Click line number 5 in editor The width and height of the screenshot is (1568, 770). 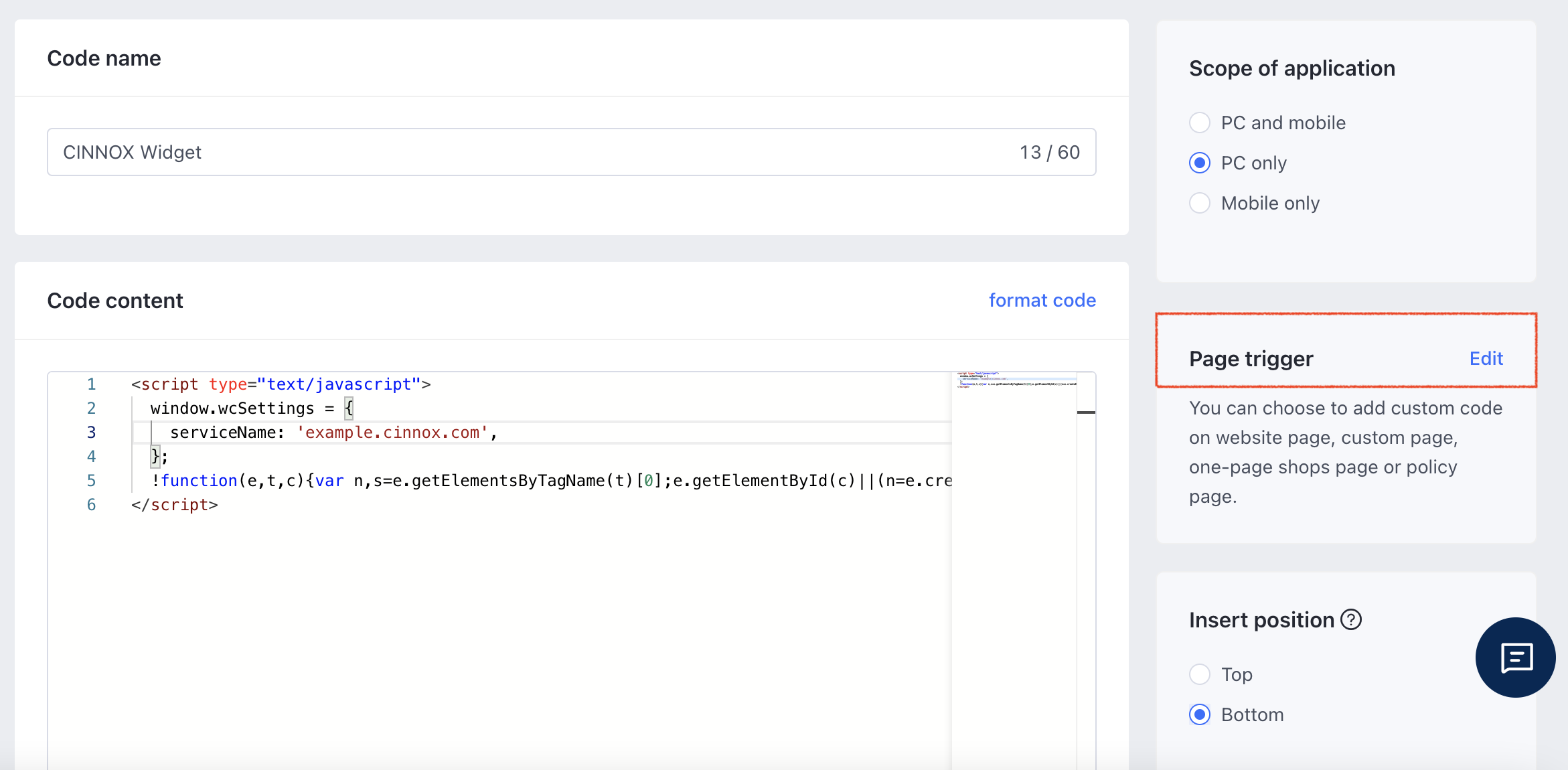point(91,481)
